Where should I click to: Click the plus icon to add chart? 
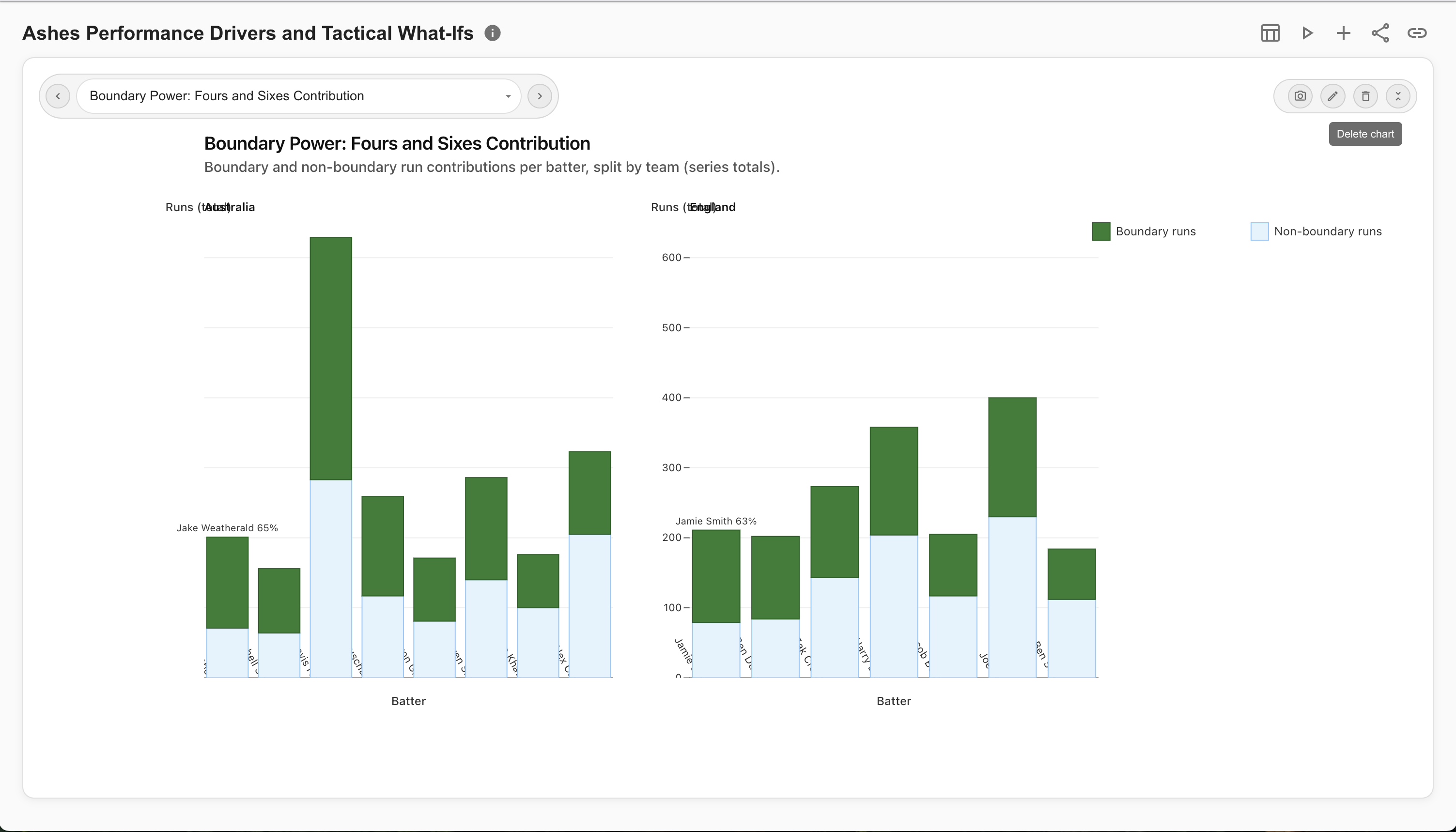click(1344, 33)
